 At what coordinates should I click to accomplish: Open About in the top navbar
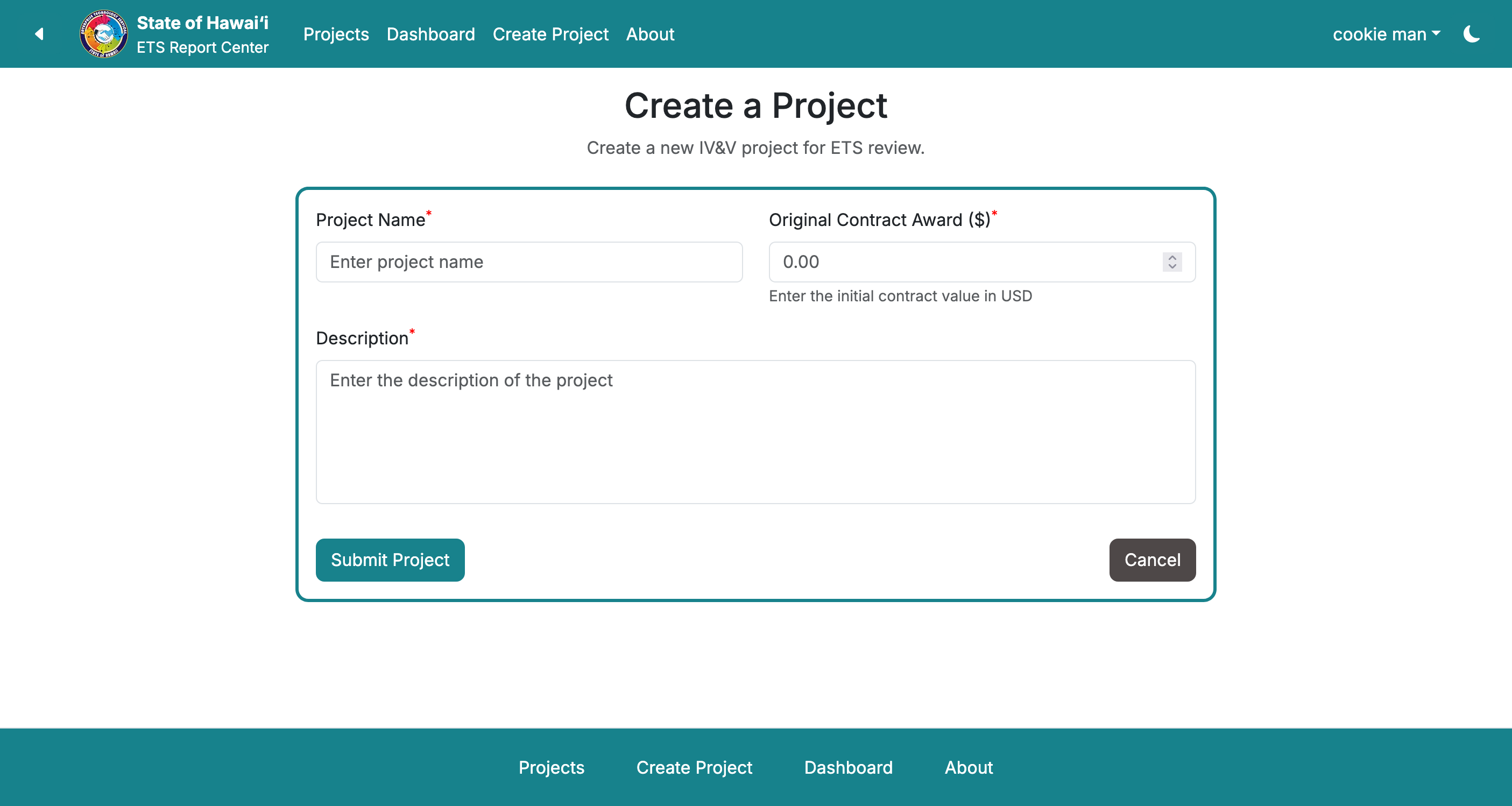click(650, 34)
